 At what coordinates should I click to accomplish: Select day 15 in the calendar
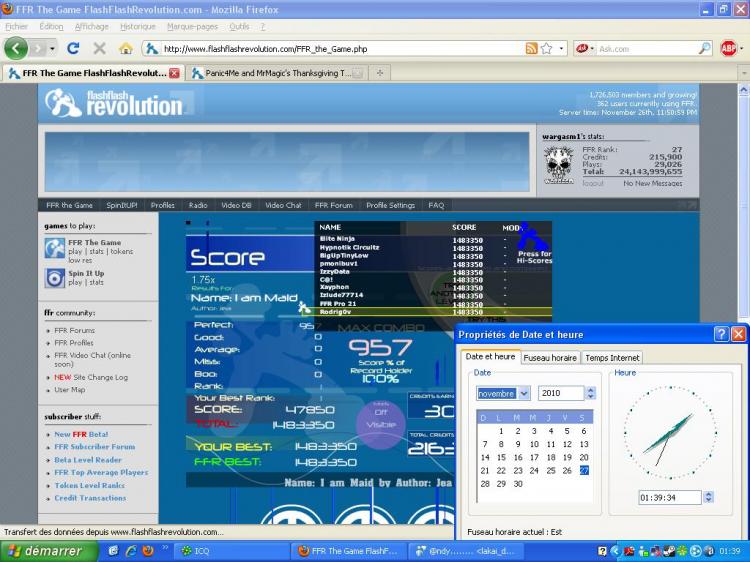point(502,457)
